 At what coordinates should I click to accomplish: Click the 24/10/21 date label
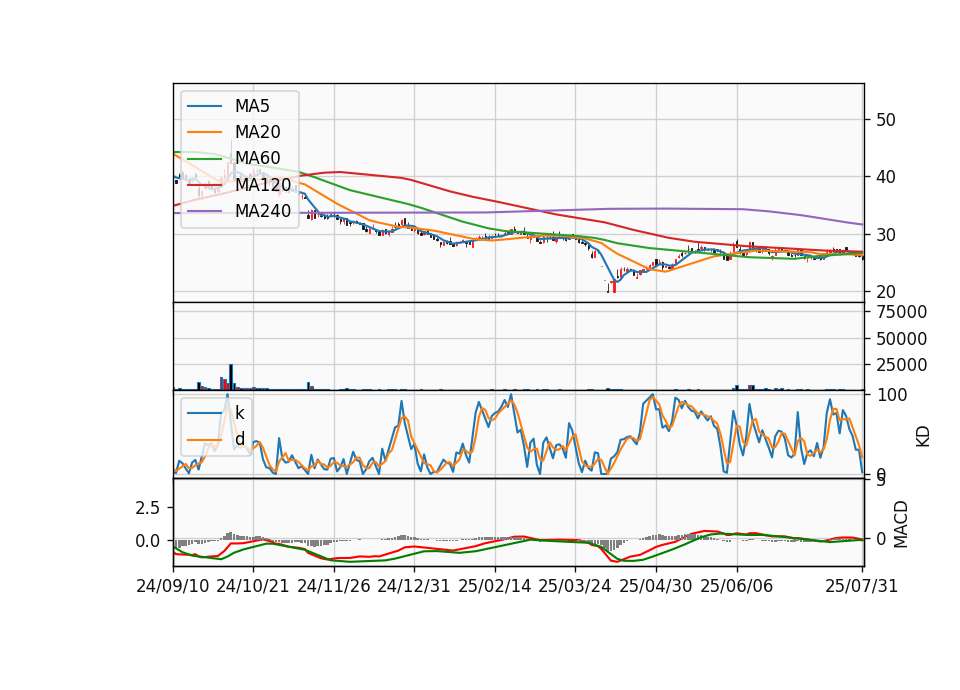[x=253, y=586]
